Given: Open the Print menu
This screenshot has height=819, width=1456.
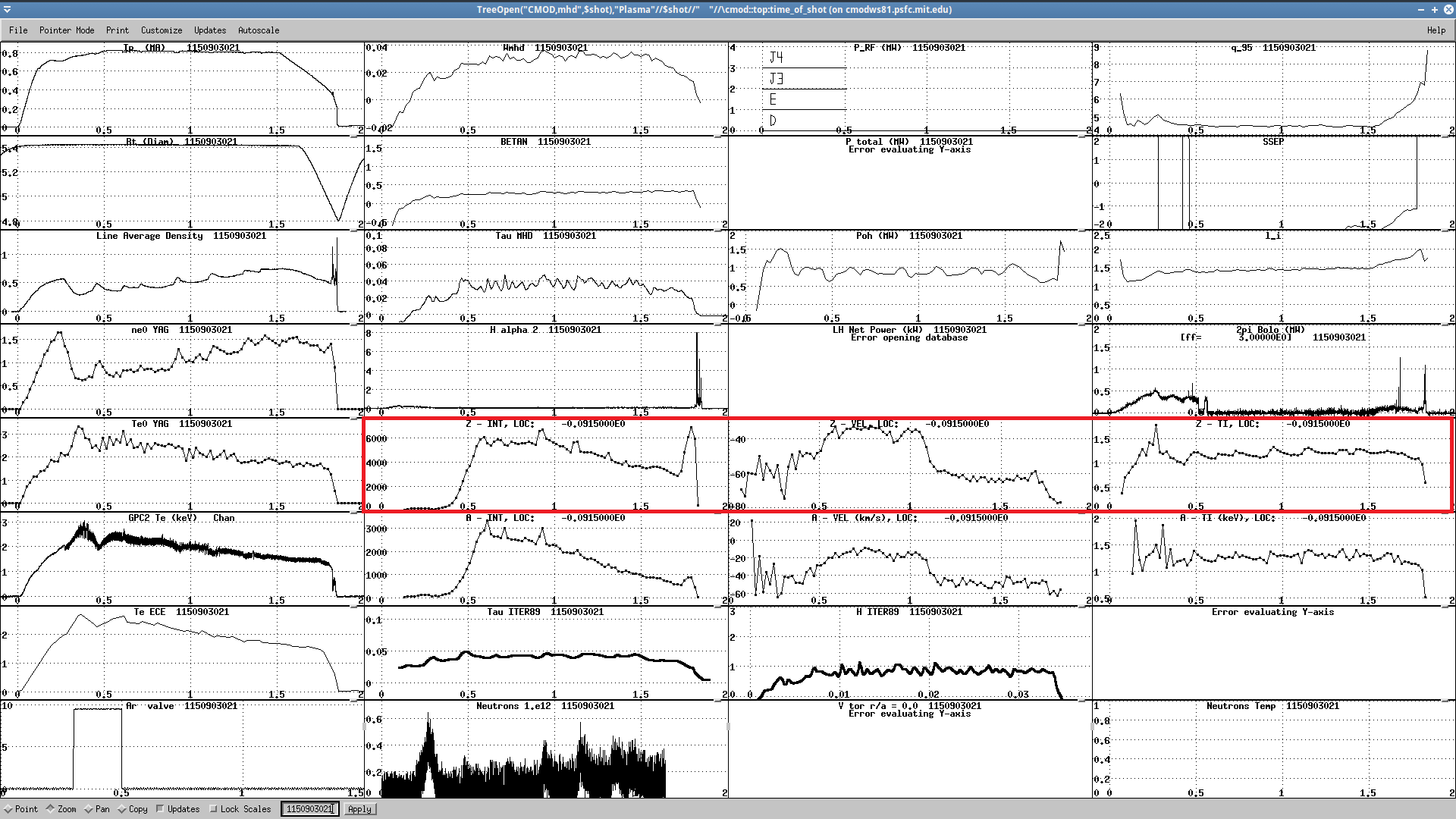Looking at the screenshot, I should click(x=118, y=30).
